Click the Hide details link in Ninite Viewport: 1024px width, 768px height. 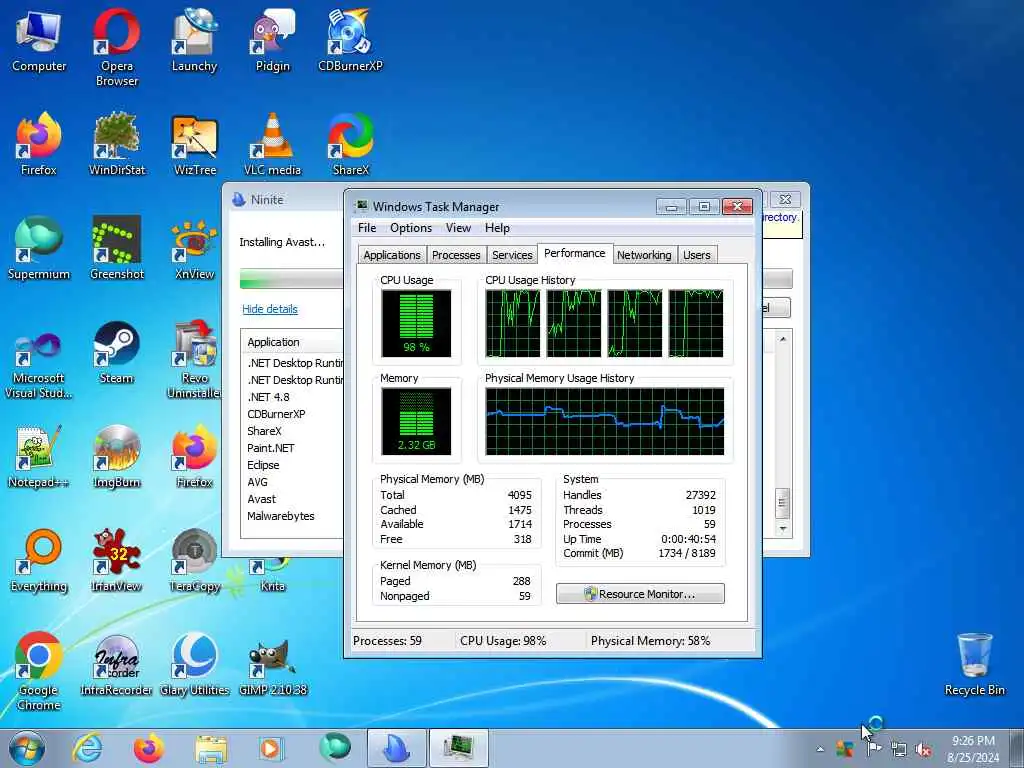click(x=270, y=309)
